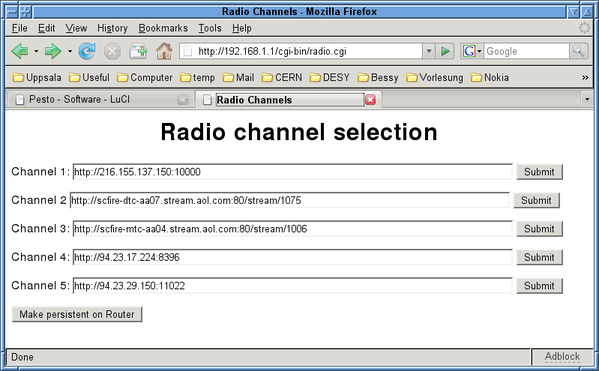This screenshot has height=371, width=599.
Task: Open the Bookmarks menu
Action: click(x=163, y=28)
